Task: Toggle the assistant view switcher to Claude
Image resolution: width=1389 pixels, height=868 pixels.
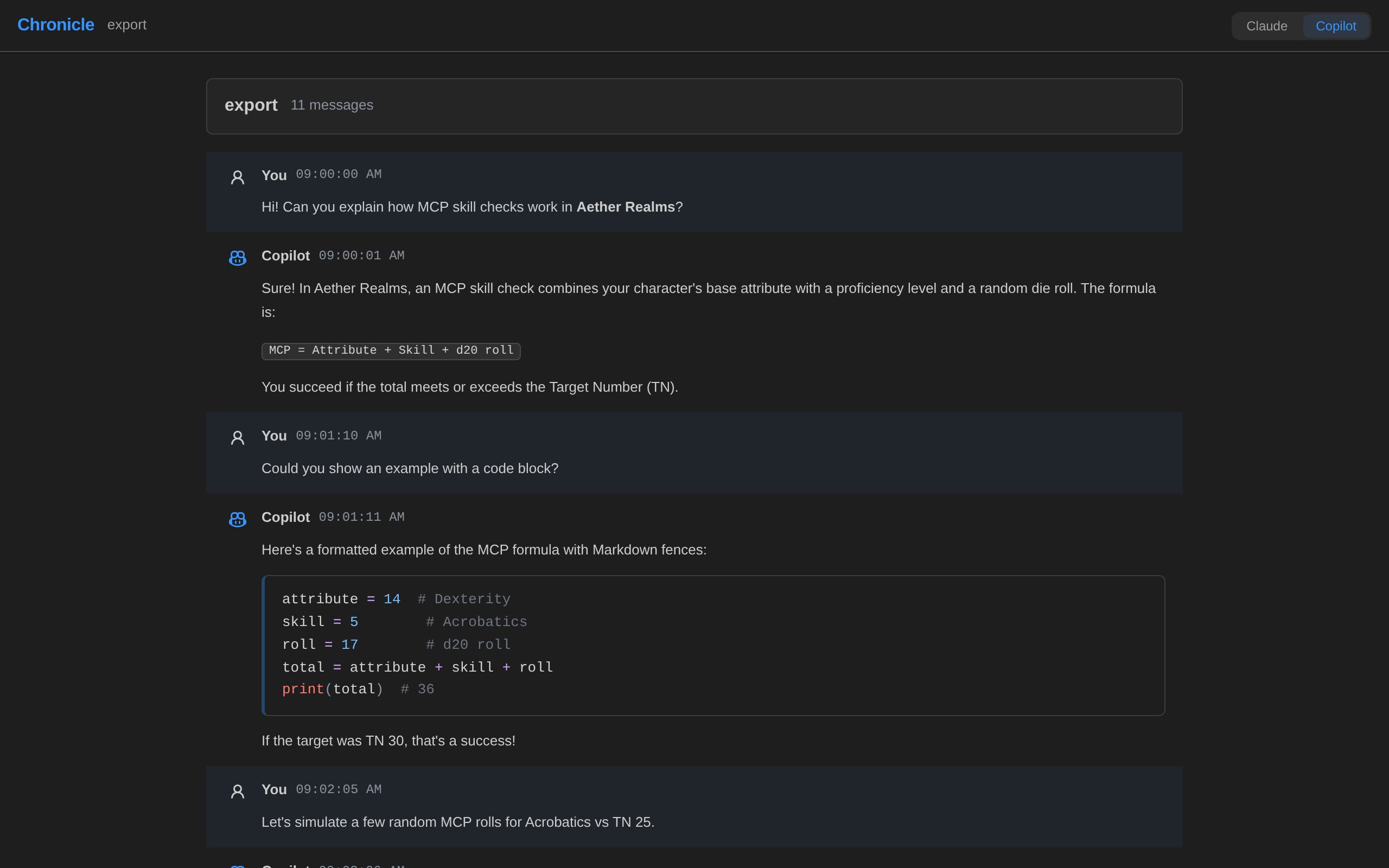Action: 1266,25
